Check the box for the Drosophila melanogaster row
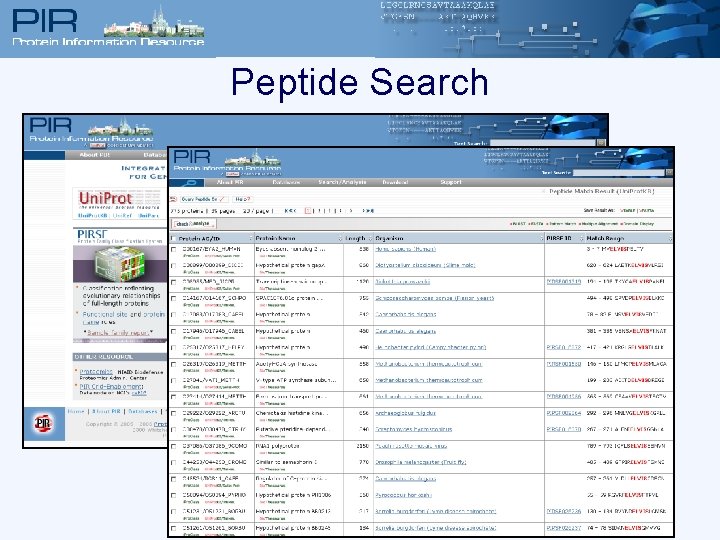This screenshot has height=540, width=720. click(x=174, y=463)
